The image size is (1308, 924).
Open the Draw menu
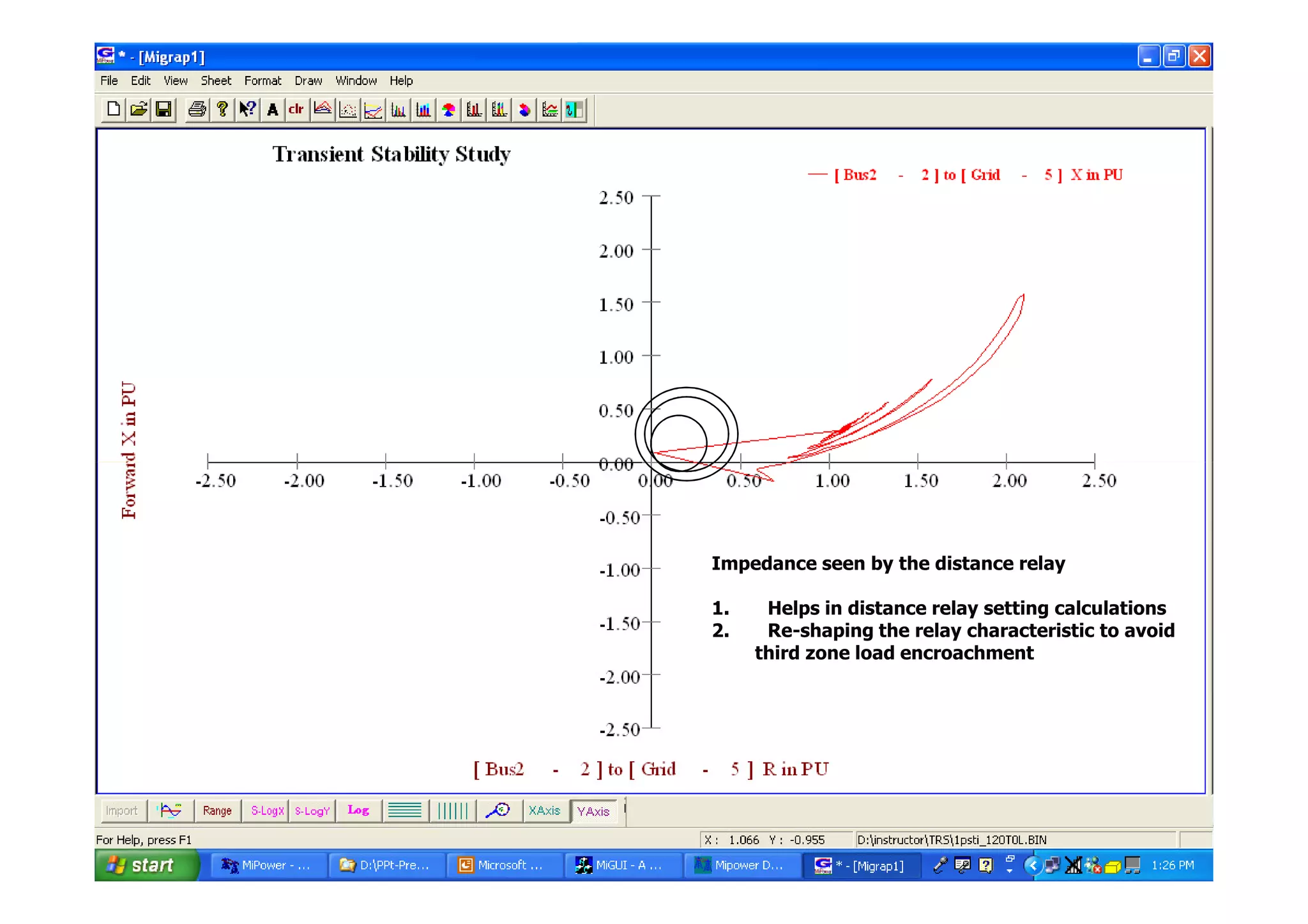click(x=308, y=80)
